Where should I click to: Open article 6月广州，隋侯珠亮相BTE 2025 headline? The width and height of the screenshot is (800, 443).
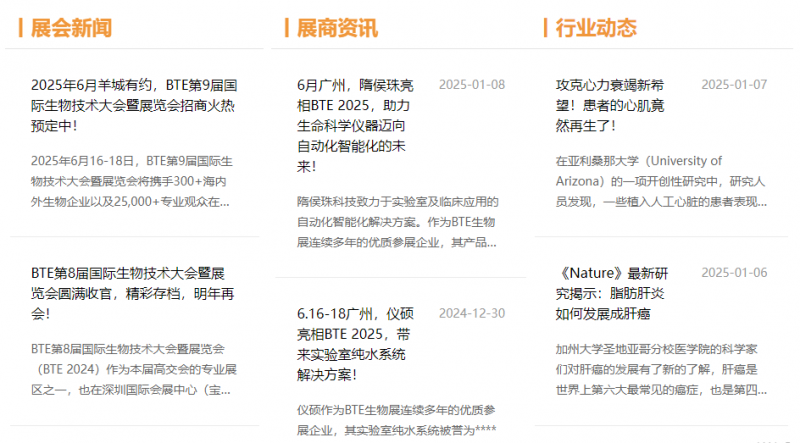355,126
